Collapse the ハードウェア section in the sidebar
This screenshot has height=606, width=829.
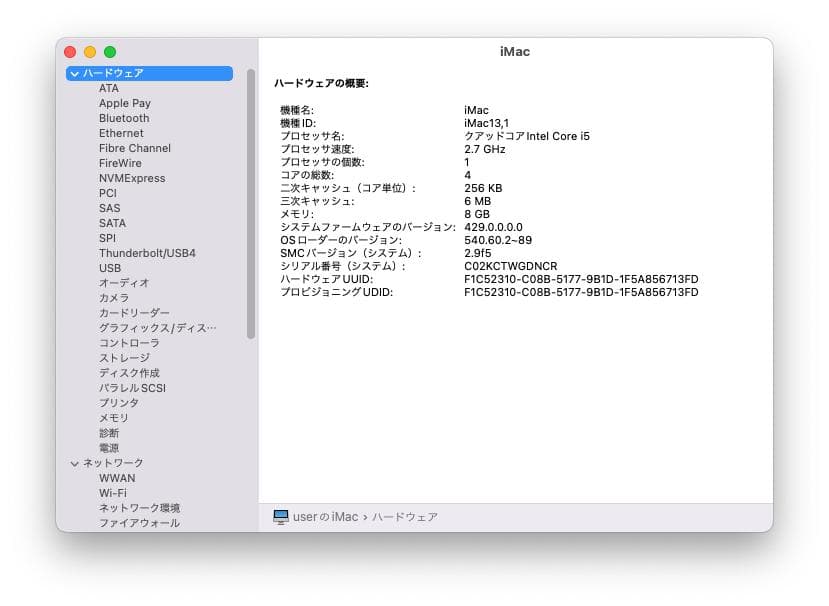point(74,72)
